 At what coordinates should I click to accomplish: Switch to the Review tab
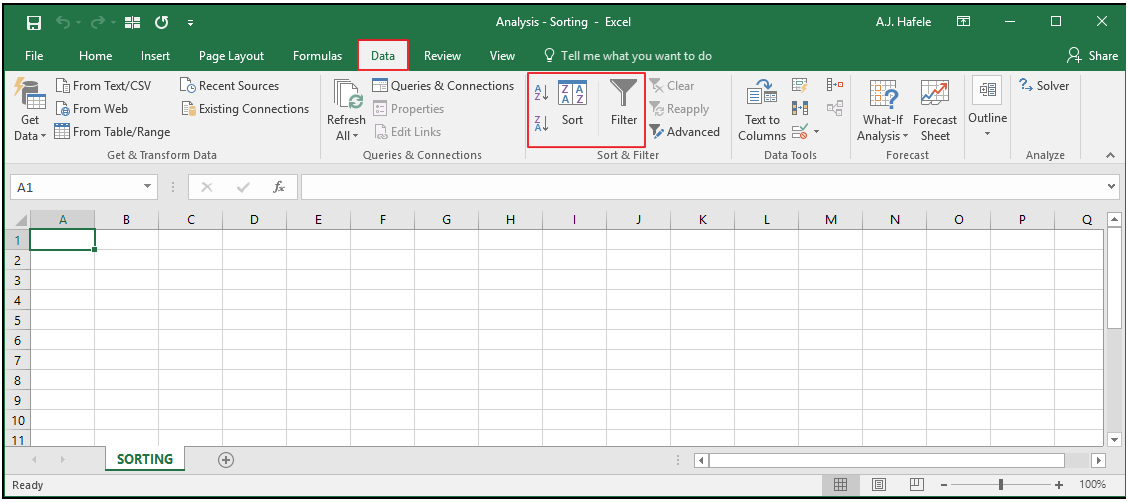tap(442, 55)
